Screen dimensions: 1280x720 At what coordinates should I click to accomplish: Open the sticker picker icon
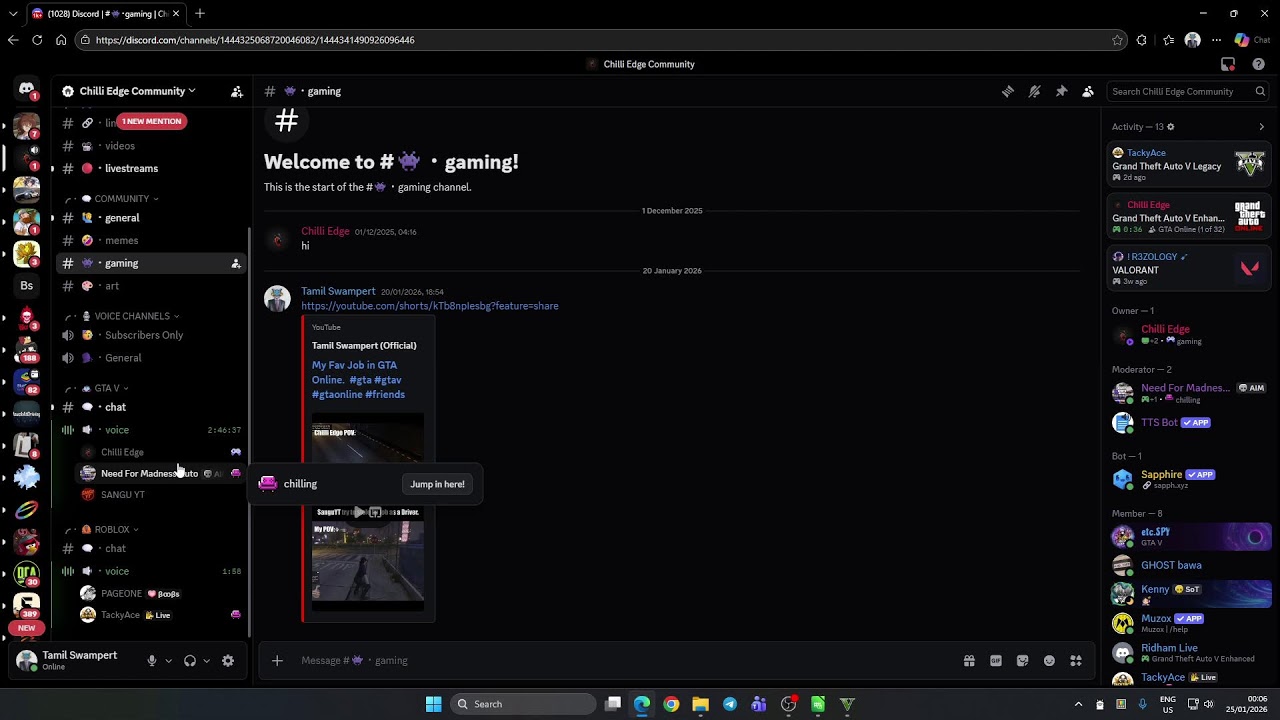pyautogui.click(x=1022, y=660)
